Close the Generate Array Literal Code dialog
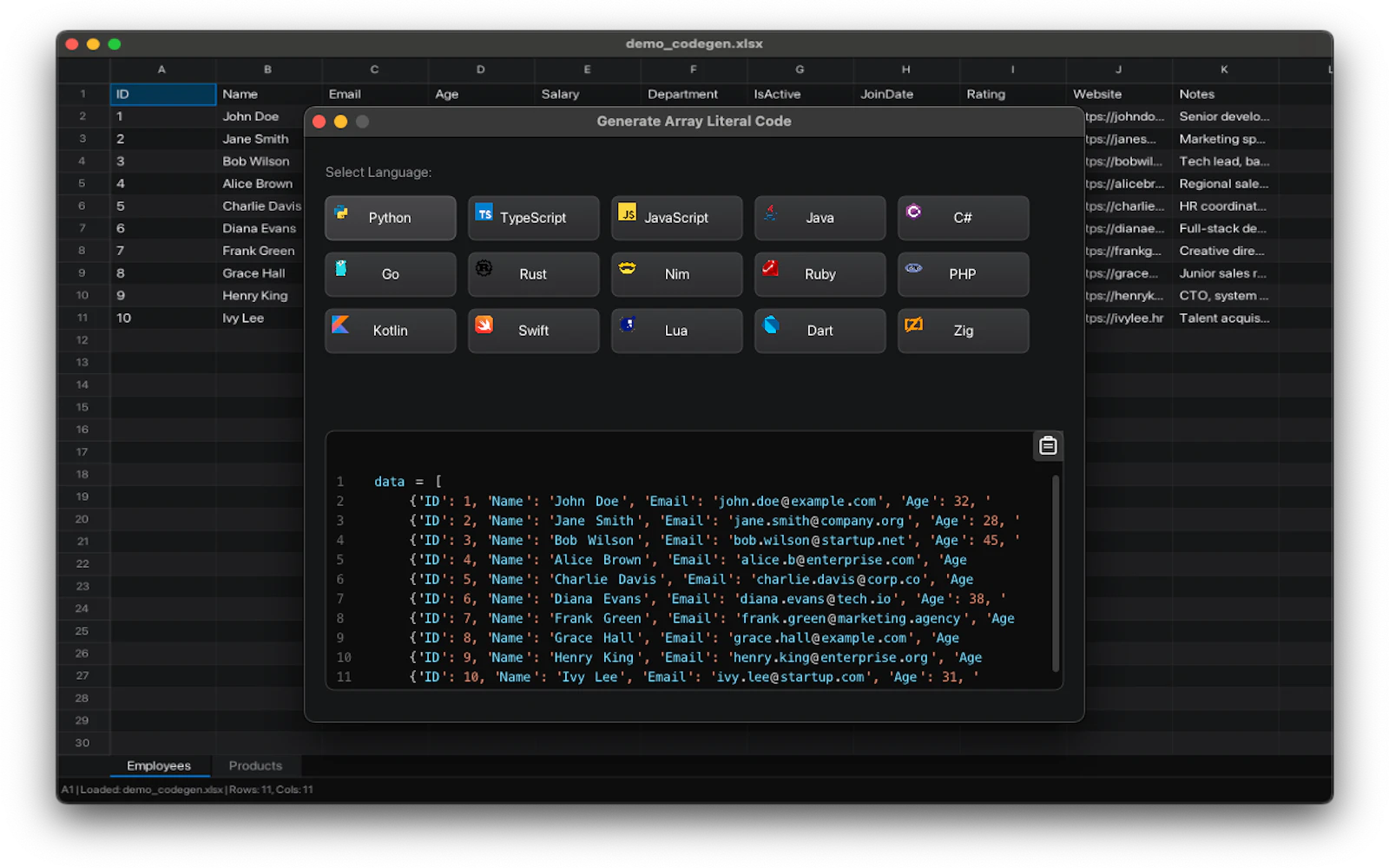The height and width of the screenshot is (868, 1389). pos(319,122)
